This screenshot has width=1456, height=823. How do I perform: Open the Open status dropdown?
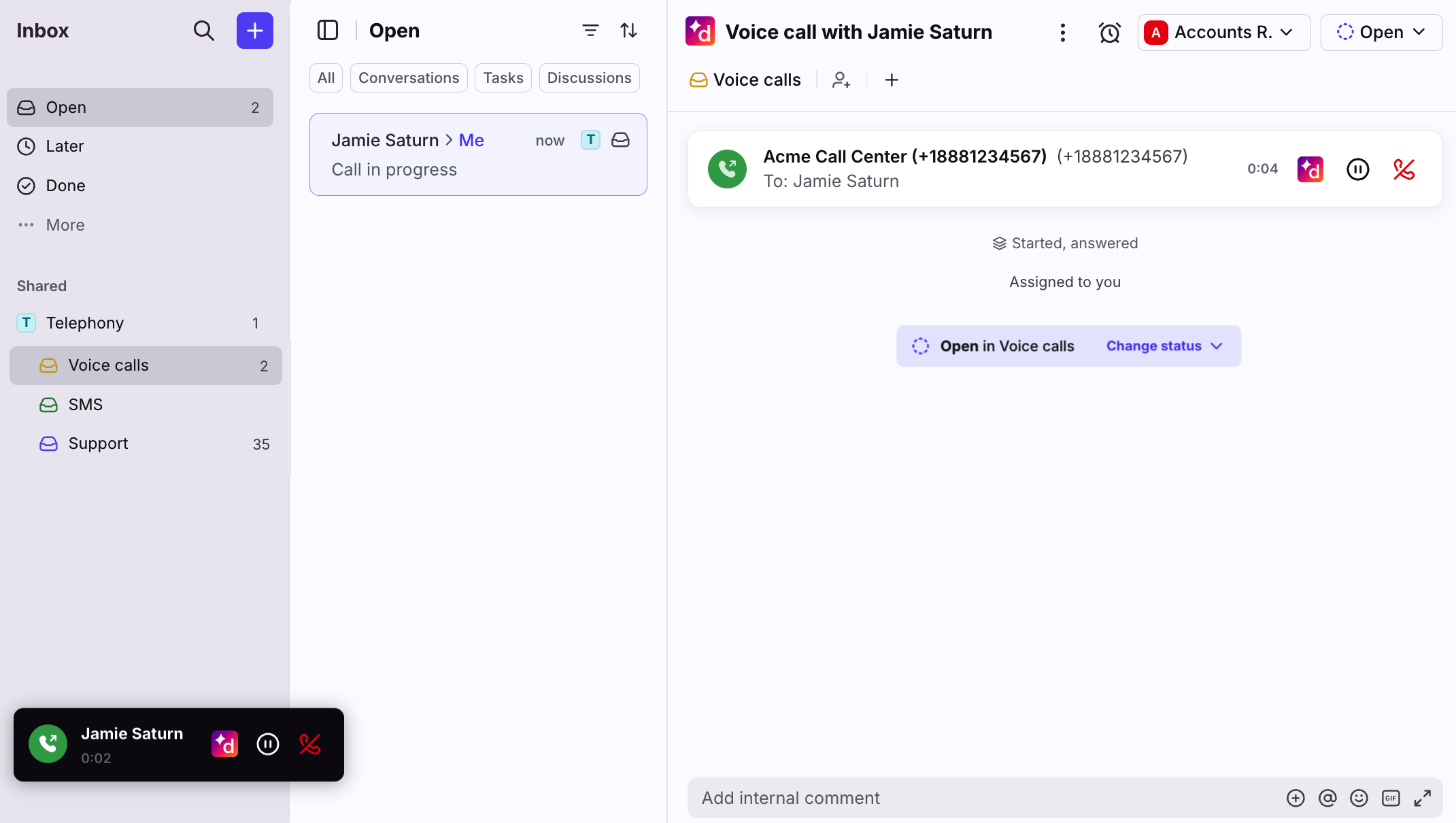pos(1381,32)
